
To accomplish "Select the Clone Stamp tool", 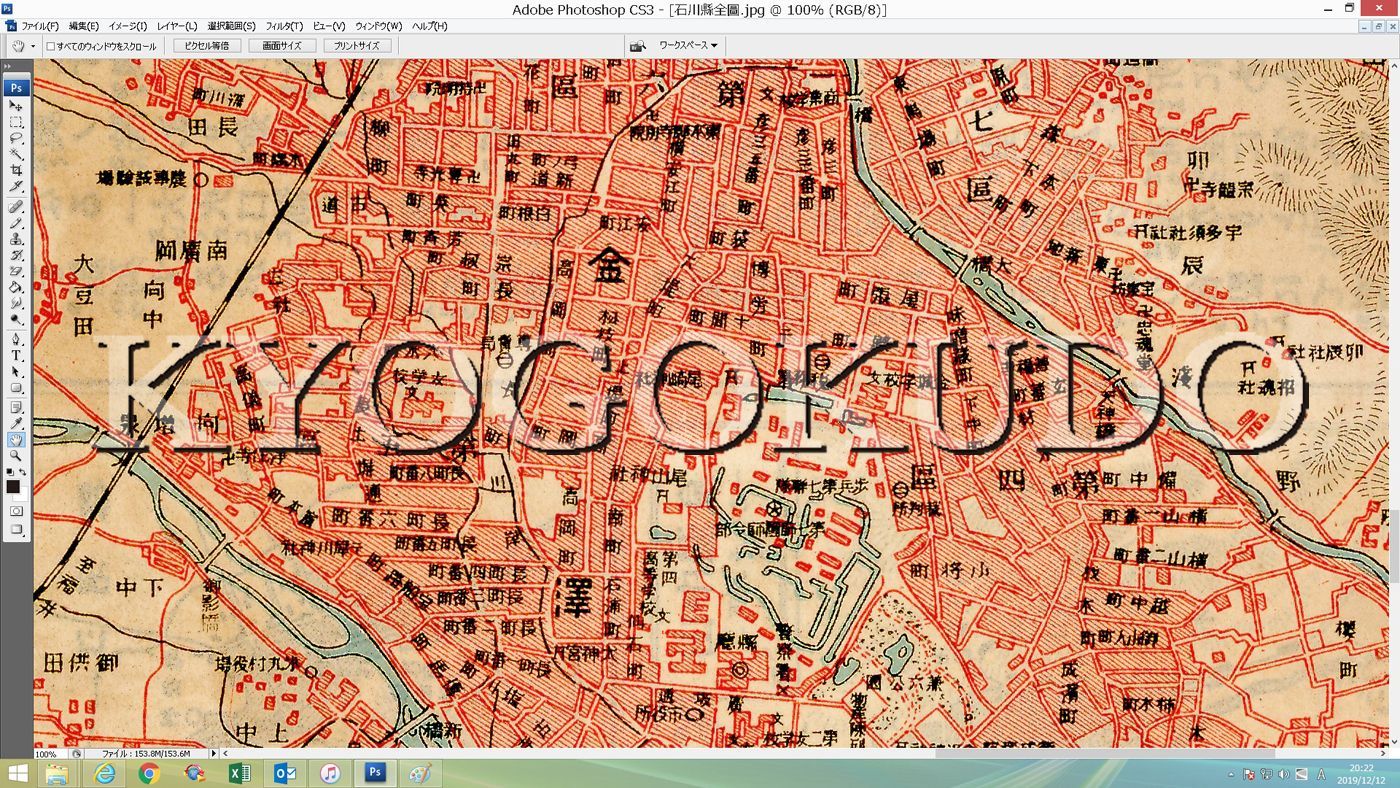I will coord(16,239).
